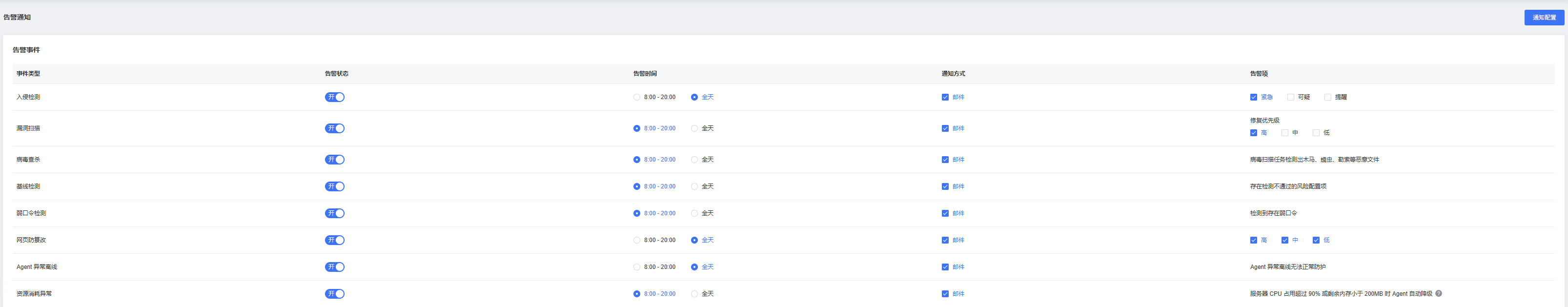Uncheck 邮件 for 网页防篡改
The width and height of the screenshot is (1568, 307).
click(x=945, y=240)
